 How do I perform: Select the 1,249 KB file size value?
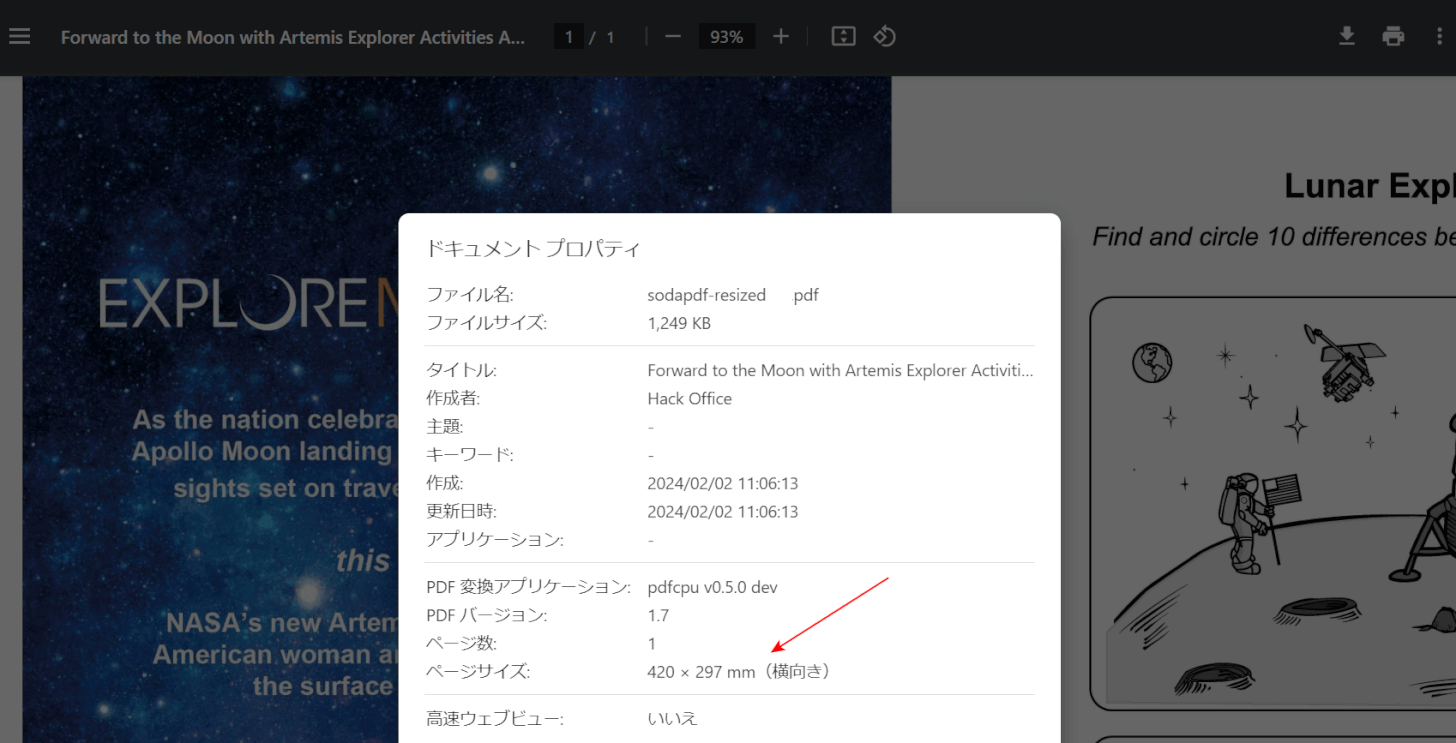pyautogui.click(x=679, y=323)
